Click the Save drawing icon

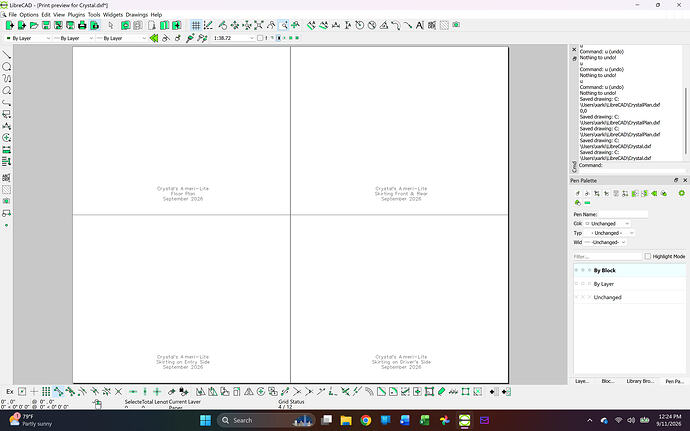46,26
